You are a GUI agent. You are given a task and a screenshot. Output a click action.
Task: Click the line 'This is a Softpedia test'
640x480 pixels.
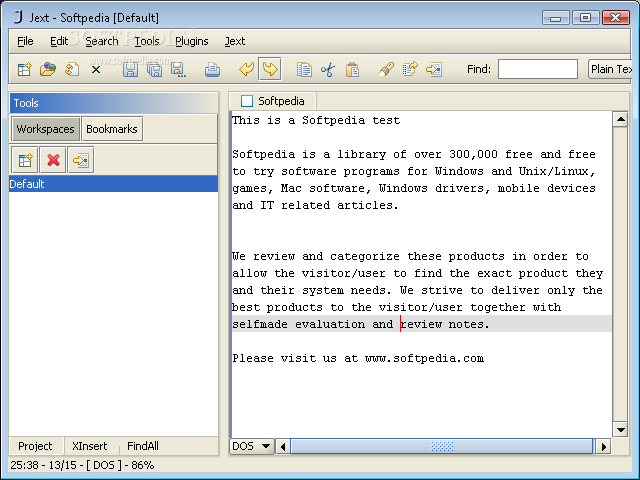(316, 120)
